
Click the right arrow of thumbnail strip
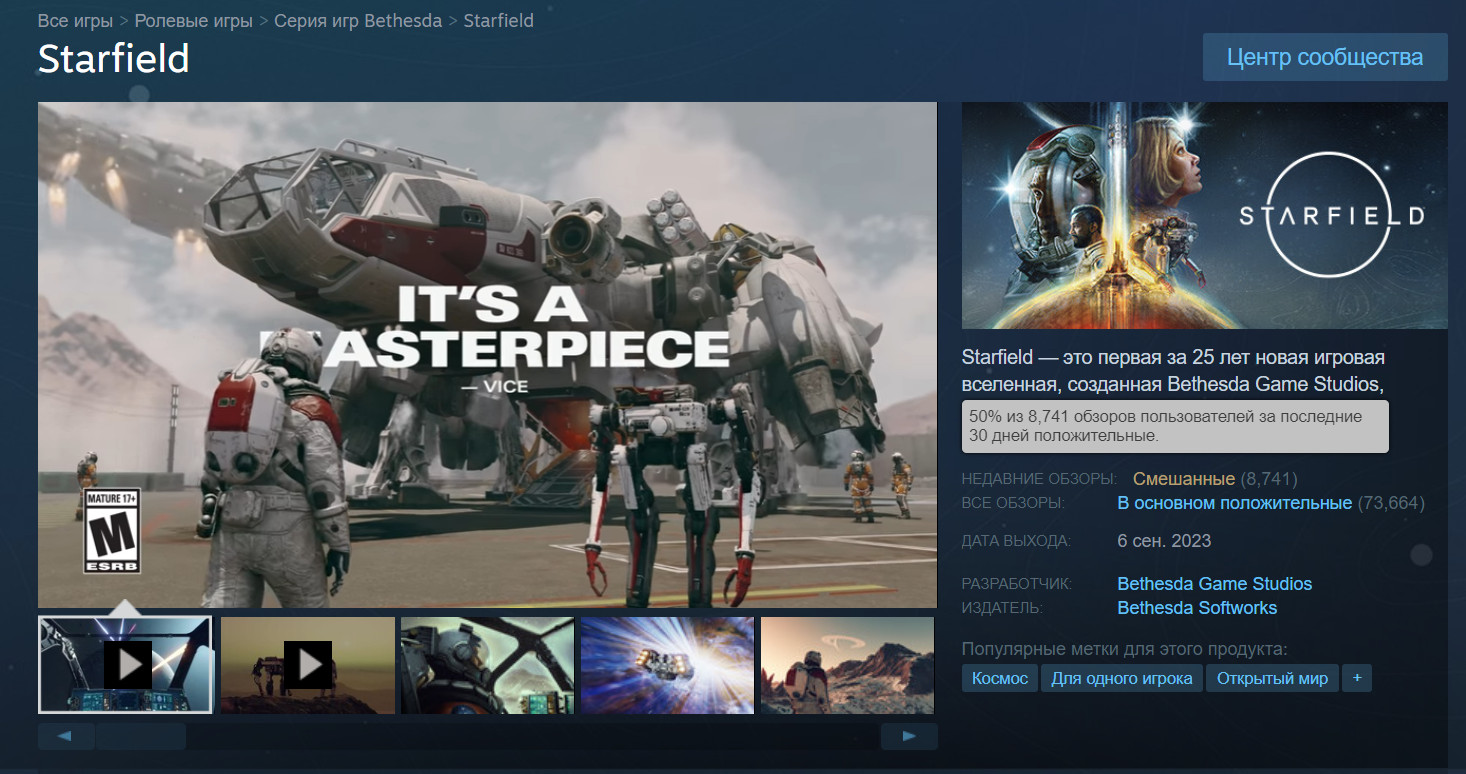pyautogui.click(x=909, y=736)
